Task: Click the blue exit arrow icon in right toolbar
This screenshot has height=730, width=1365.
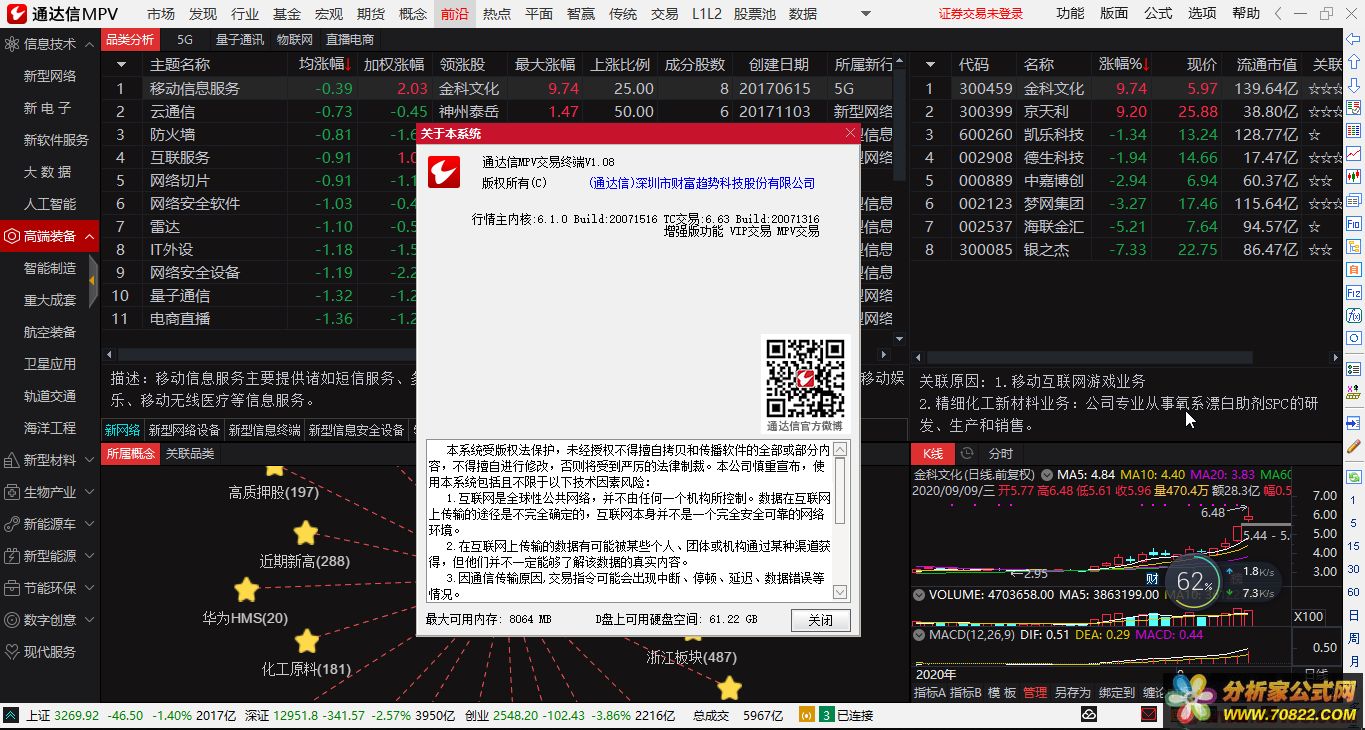Action: point(1354,422)
